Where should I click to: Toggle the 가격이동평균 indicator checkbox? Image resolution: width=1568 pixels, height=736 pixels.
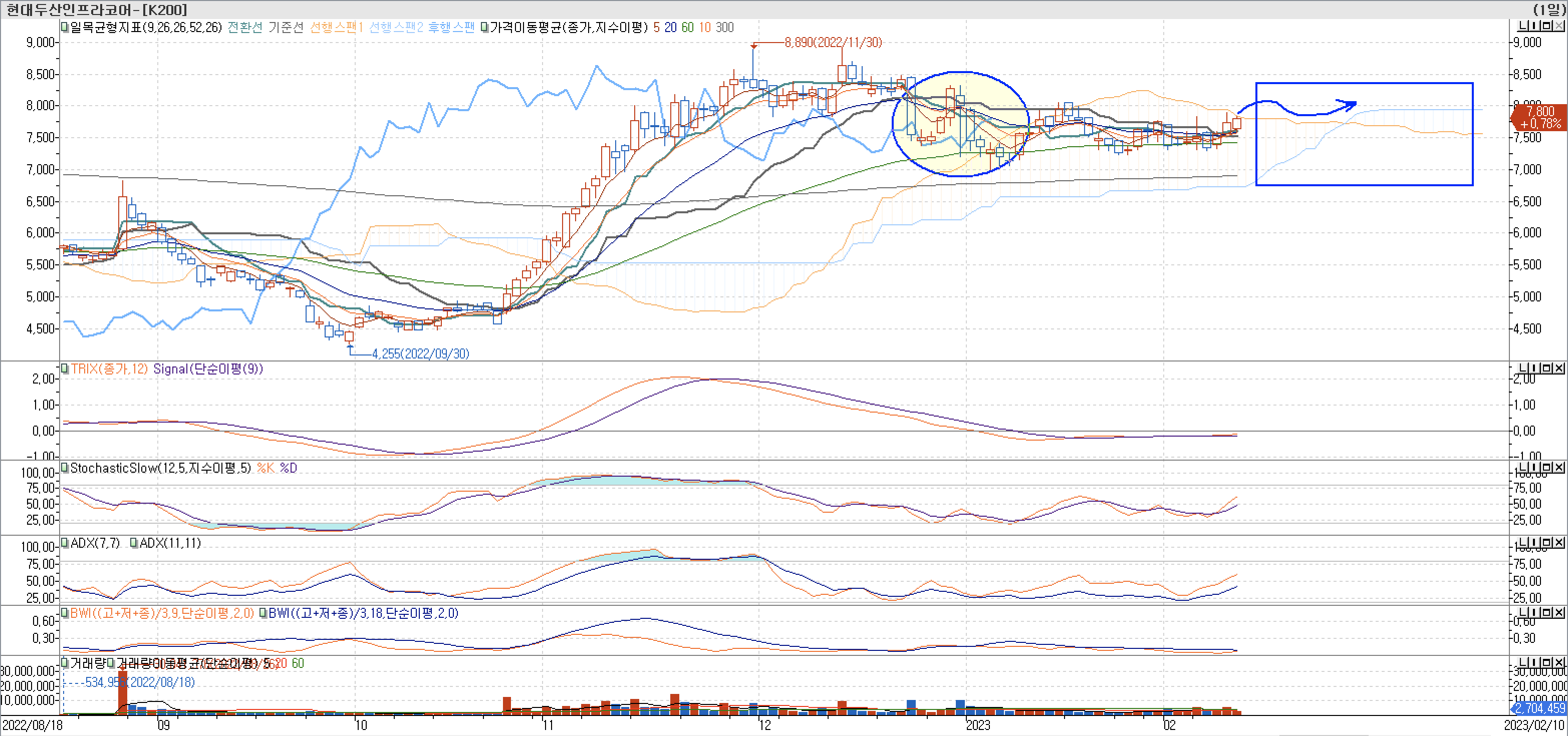point(484,28)
